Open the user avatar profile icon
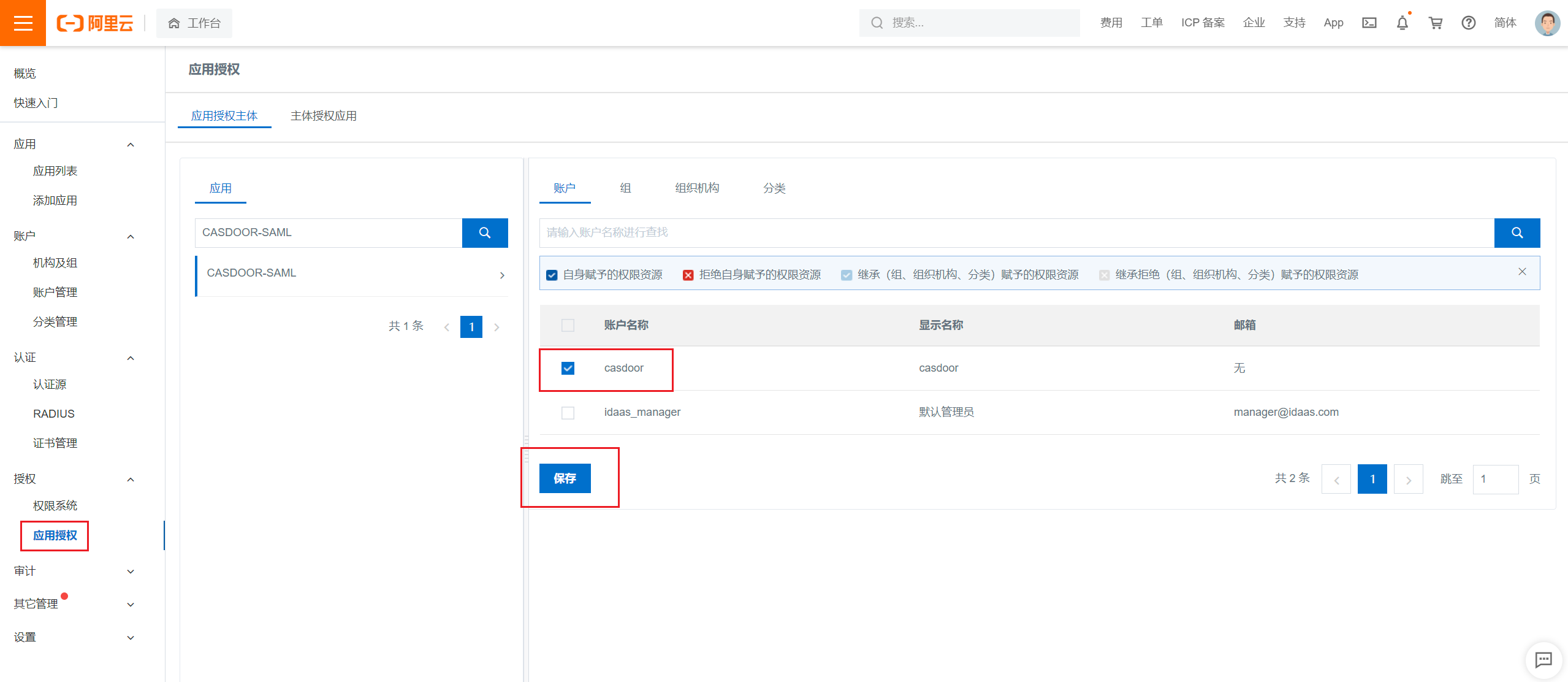 pyautogui.click(x=1547, y=23)
